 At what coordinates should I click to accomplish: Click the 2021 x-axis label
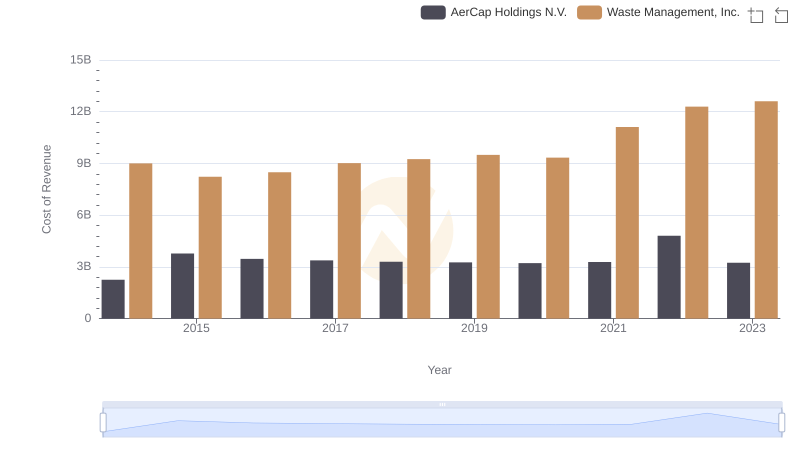click(613, 328)
